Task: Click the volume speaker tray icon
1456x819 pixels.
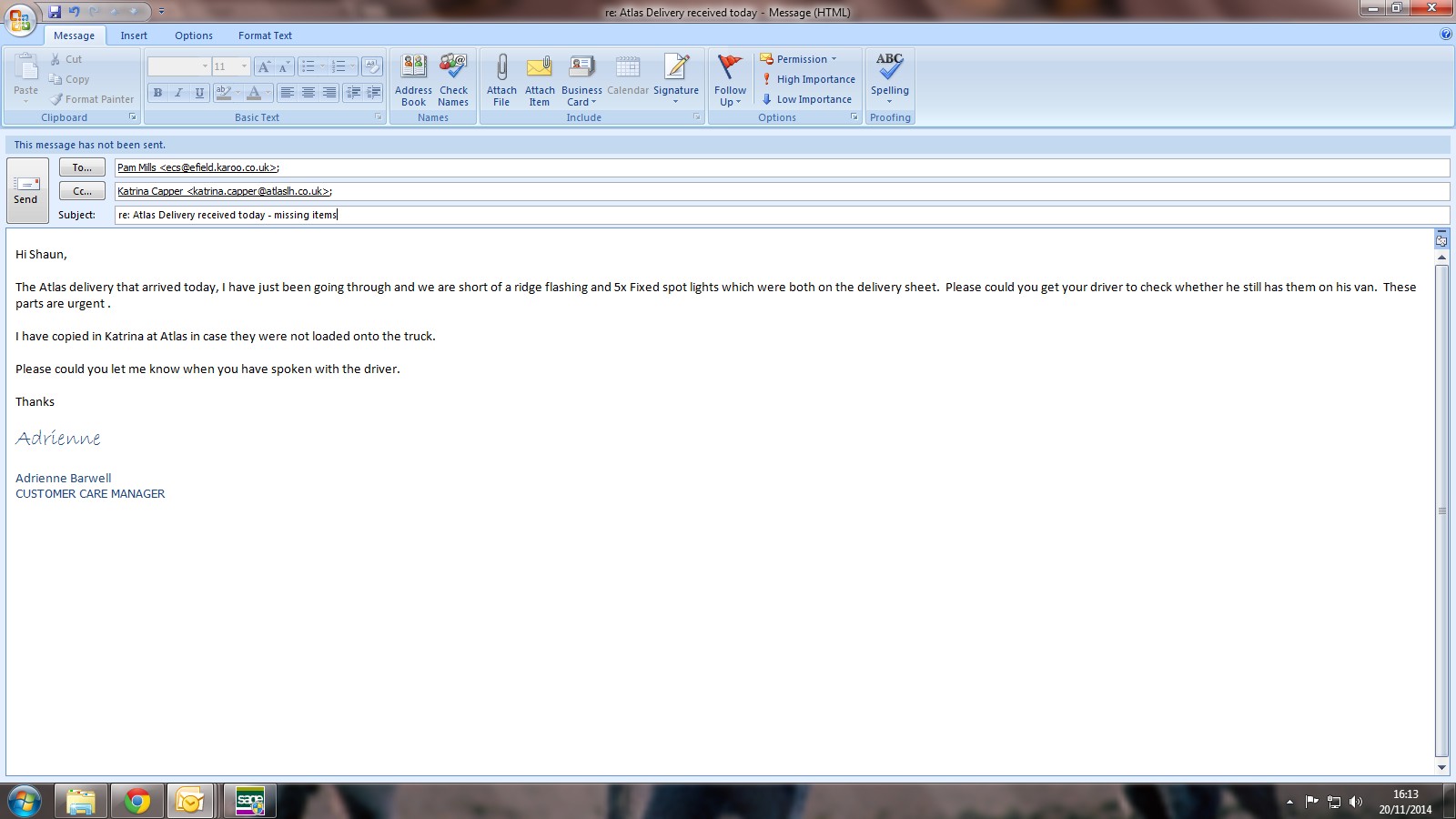Action: click(x=1356, y=802)
